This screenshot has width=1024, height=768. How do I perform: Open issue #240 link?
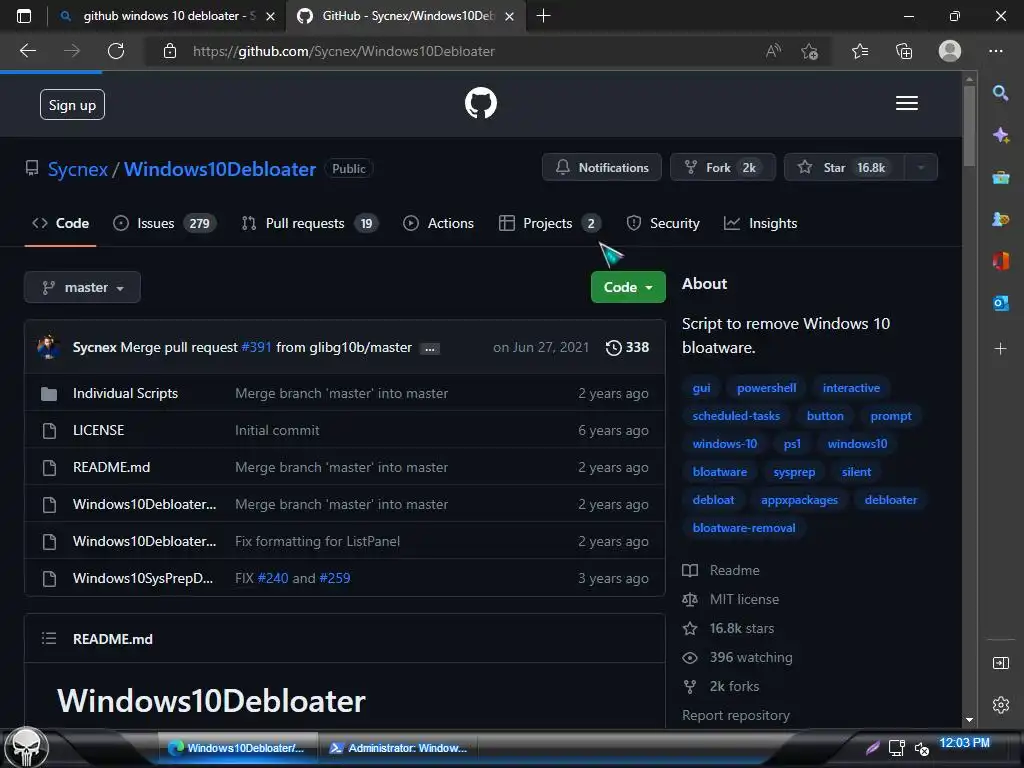pyautogui.click(x=273, y=579)
